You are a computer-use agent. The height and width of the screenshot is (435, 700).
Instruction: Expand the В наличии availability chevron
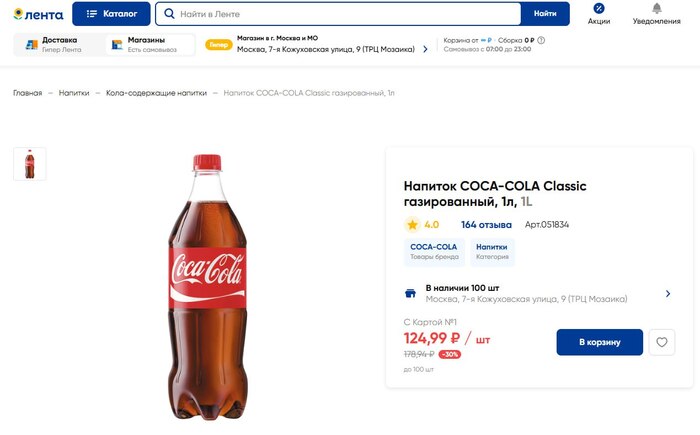pyautogui.click(x=667, y=294)
